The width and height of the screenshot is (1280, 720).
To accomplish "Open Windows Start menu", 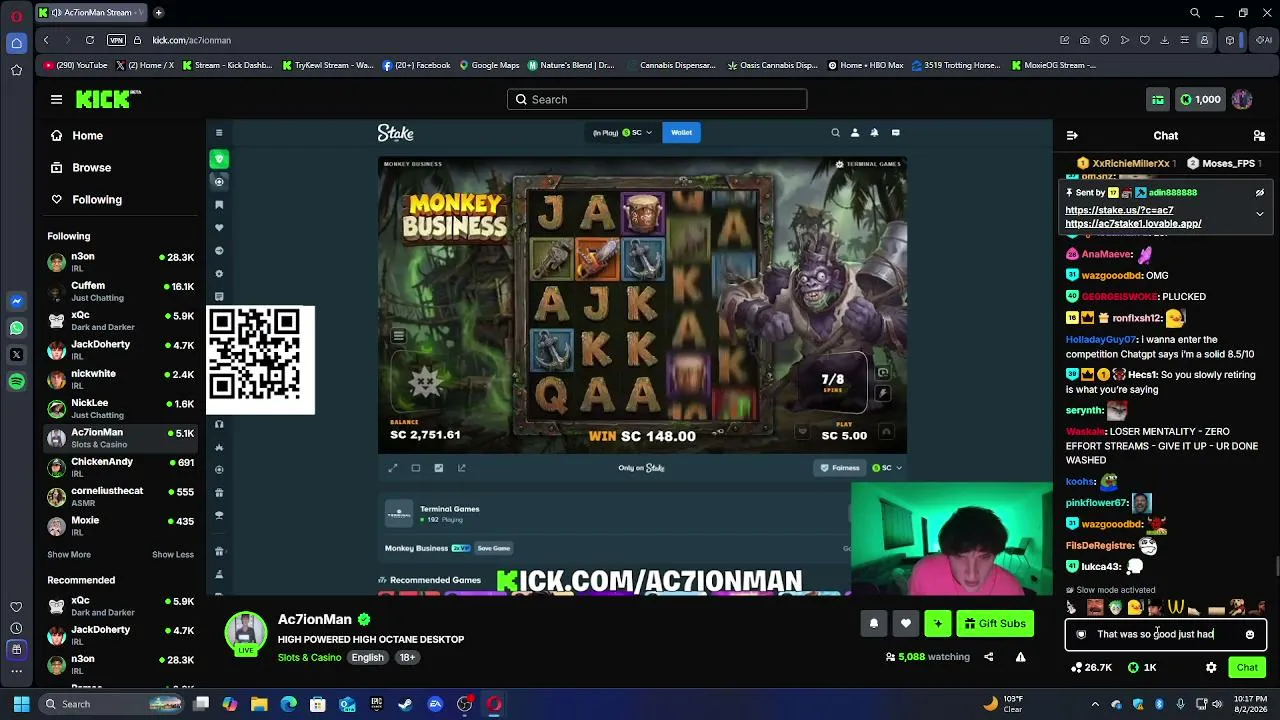I will (21, 704).
